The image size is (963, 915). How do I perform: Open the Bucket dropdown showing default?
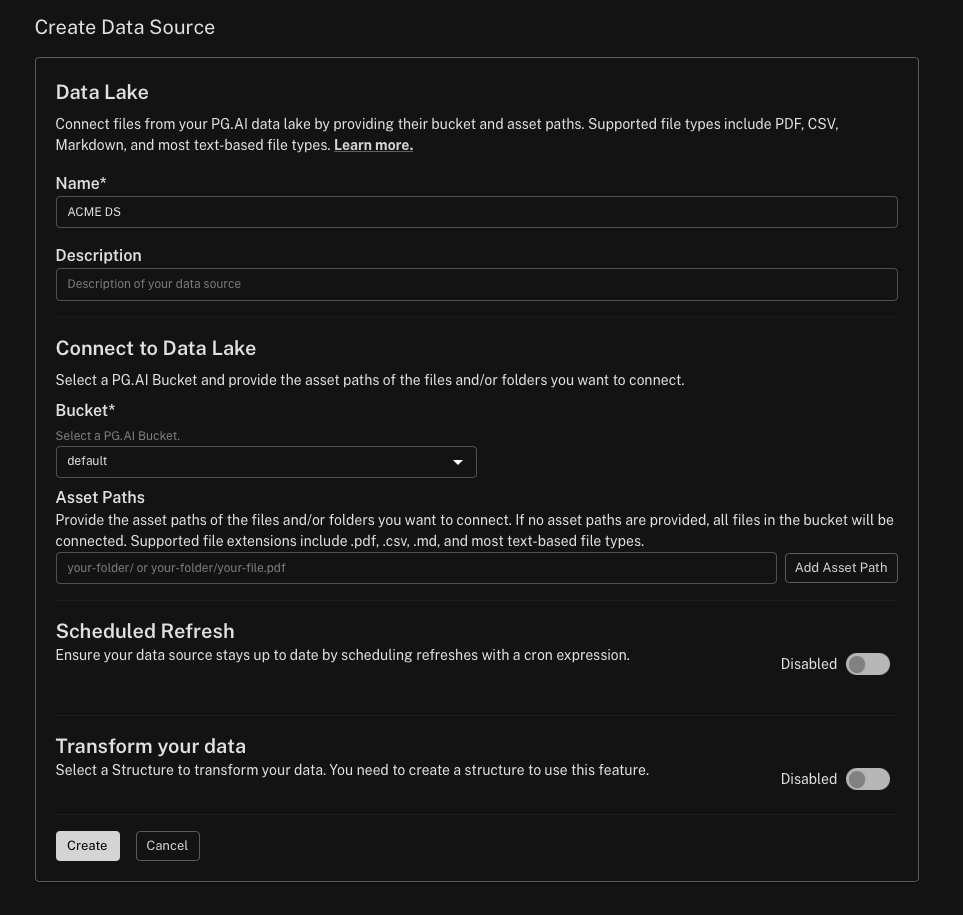click(265, 462)
